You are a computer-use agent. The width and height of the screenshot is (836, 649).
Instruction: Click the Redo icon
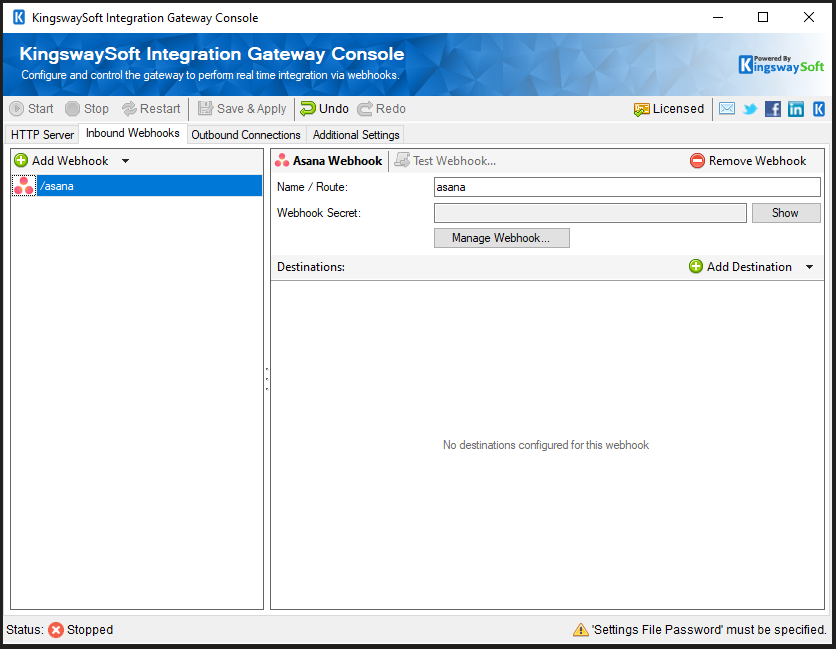[379, 109]
